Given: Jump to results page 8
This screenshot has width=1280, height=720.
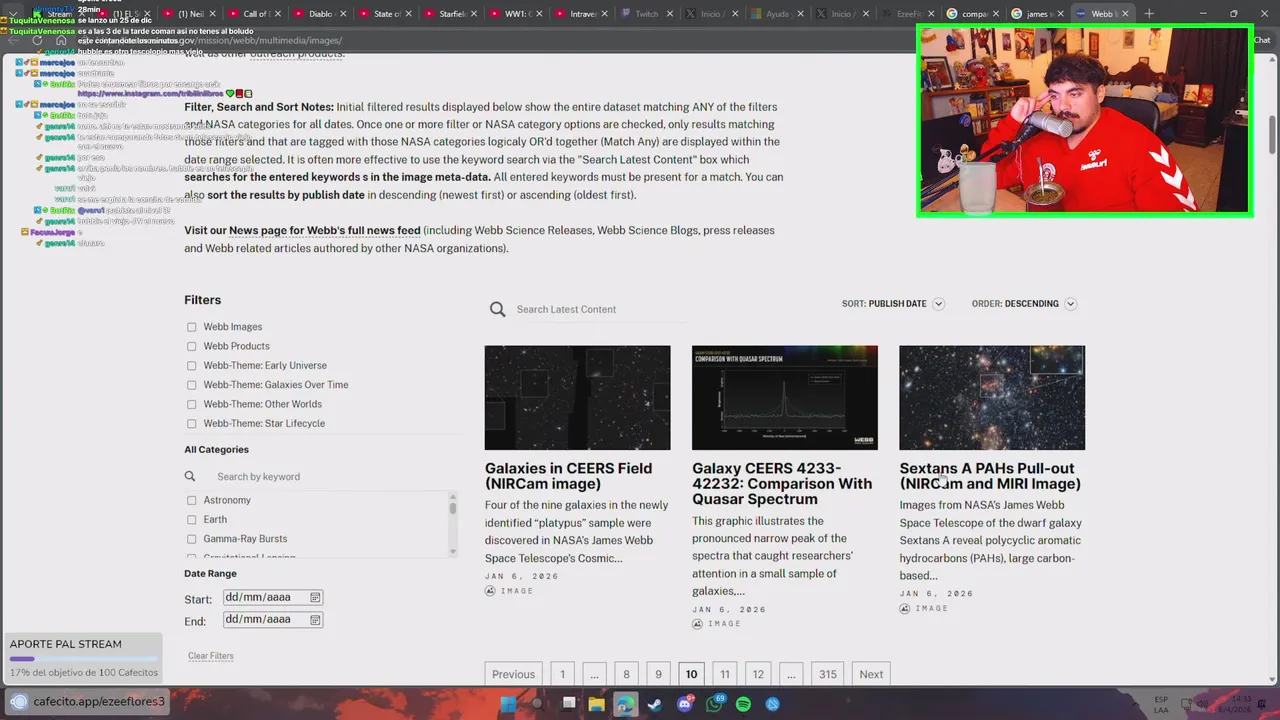Looking at the screenshot, I should click(627, 674).
